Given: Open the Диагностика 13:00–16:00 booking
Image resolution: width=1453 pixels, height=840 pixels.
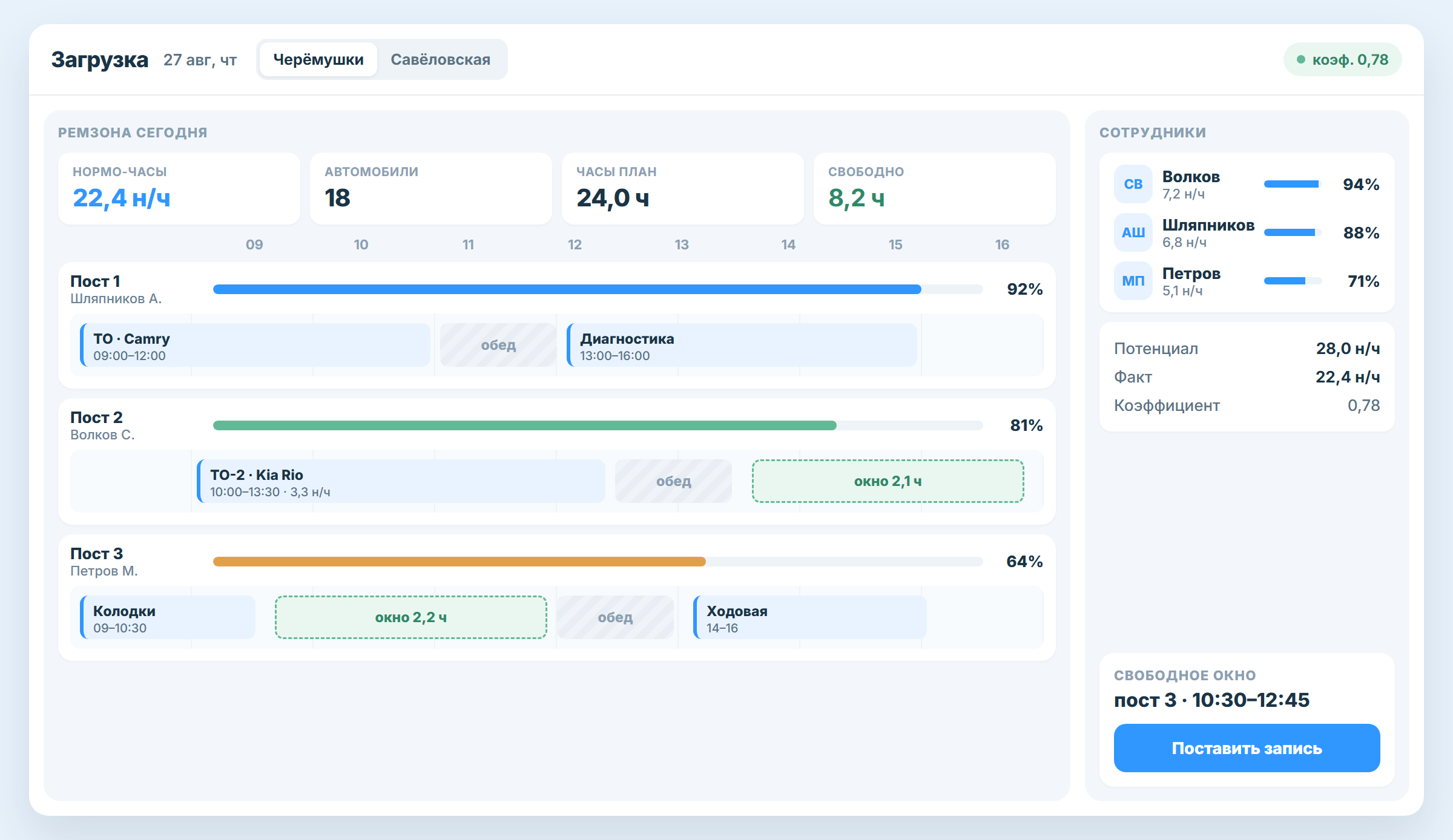Looking at the screenshot, I should [742, 345].
